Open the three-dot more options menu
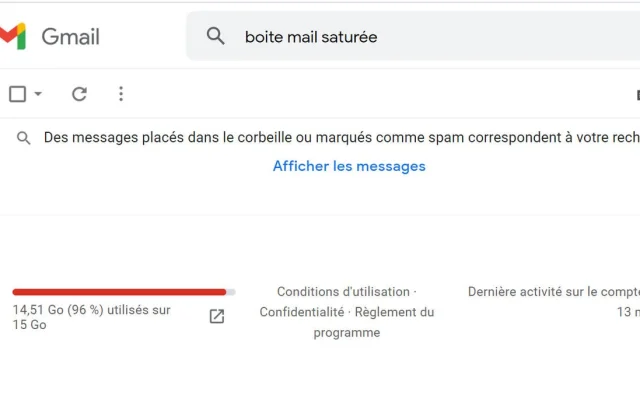The width and height of the screenshot is (640, 420). 121,94
